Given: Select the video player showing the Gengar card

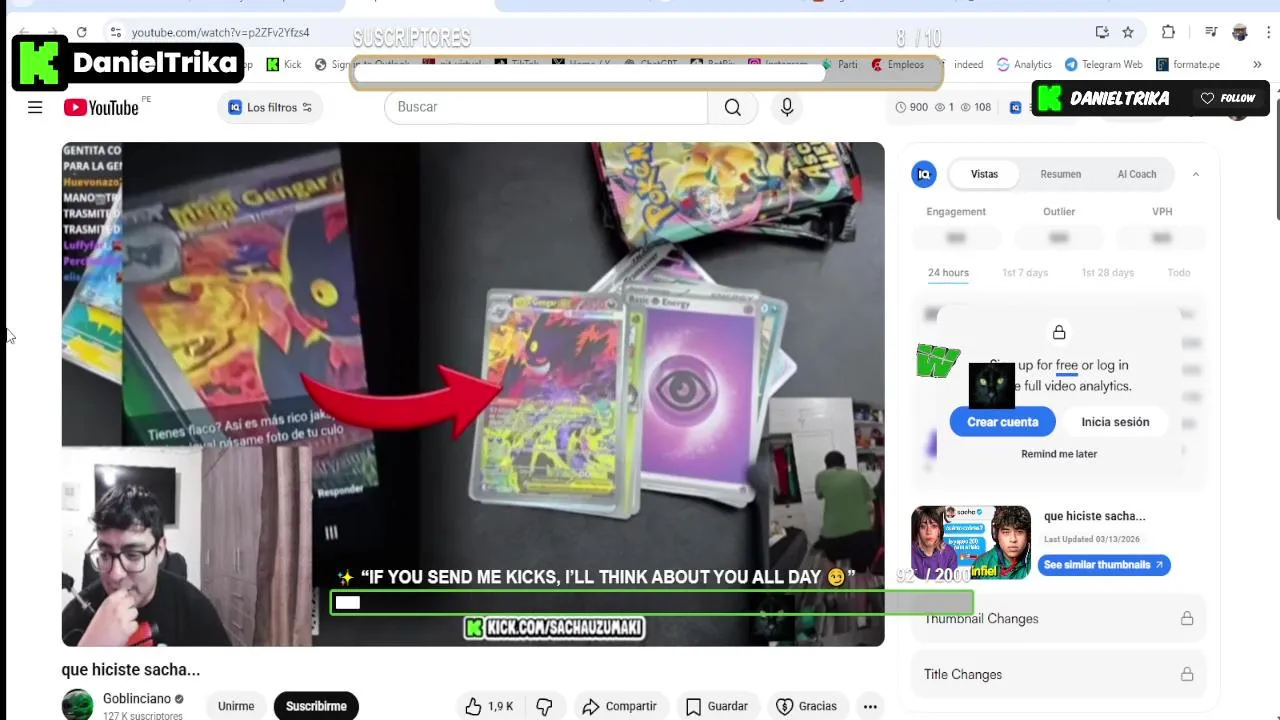Looking at the screenshot, I should coord(473,394).
